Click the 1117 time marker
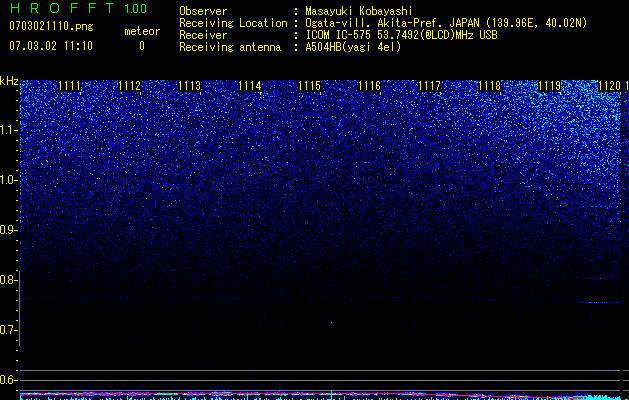The image size is (629, 400). point(429,86)
